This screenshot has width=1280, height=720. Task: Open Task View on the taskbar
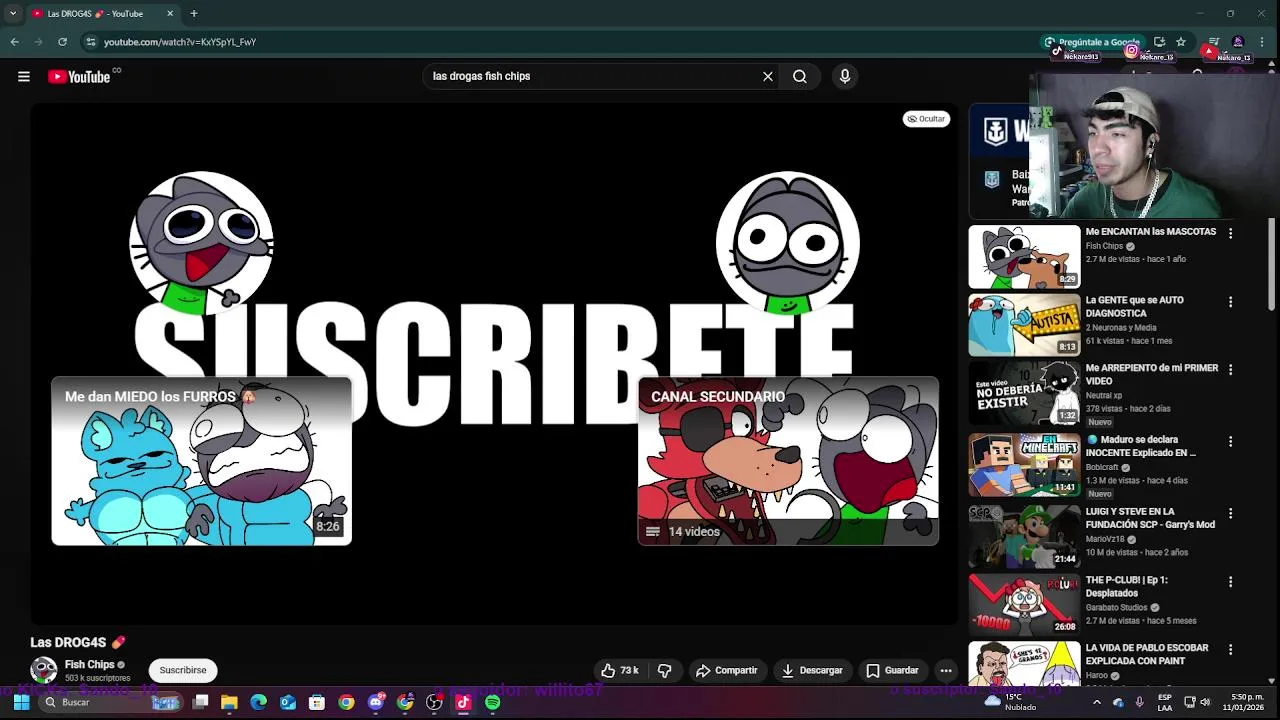pos(200,702)
